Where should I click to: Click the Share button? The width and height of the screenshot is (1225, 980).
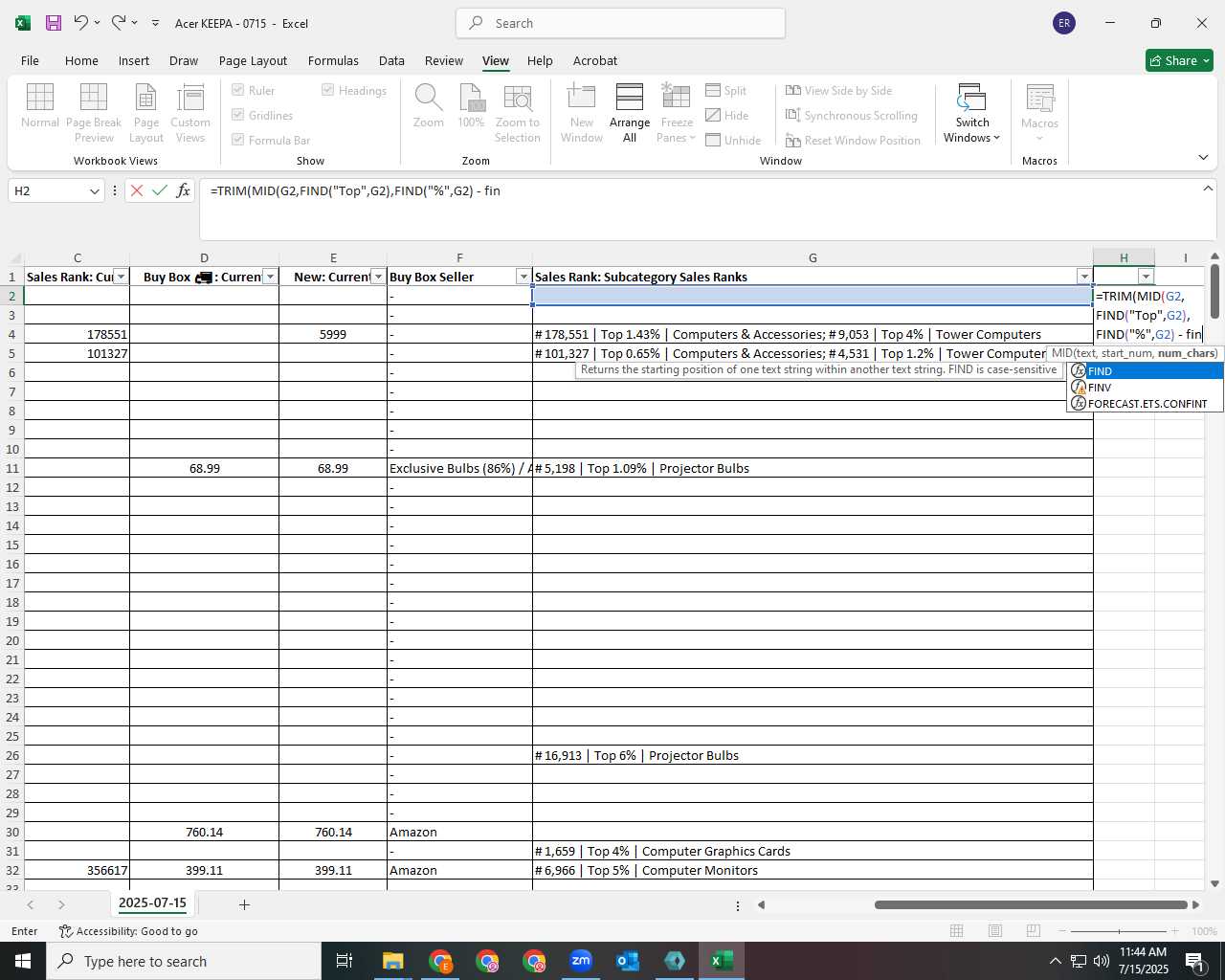1179,60
